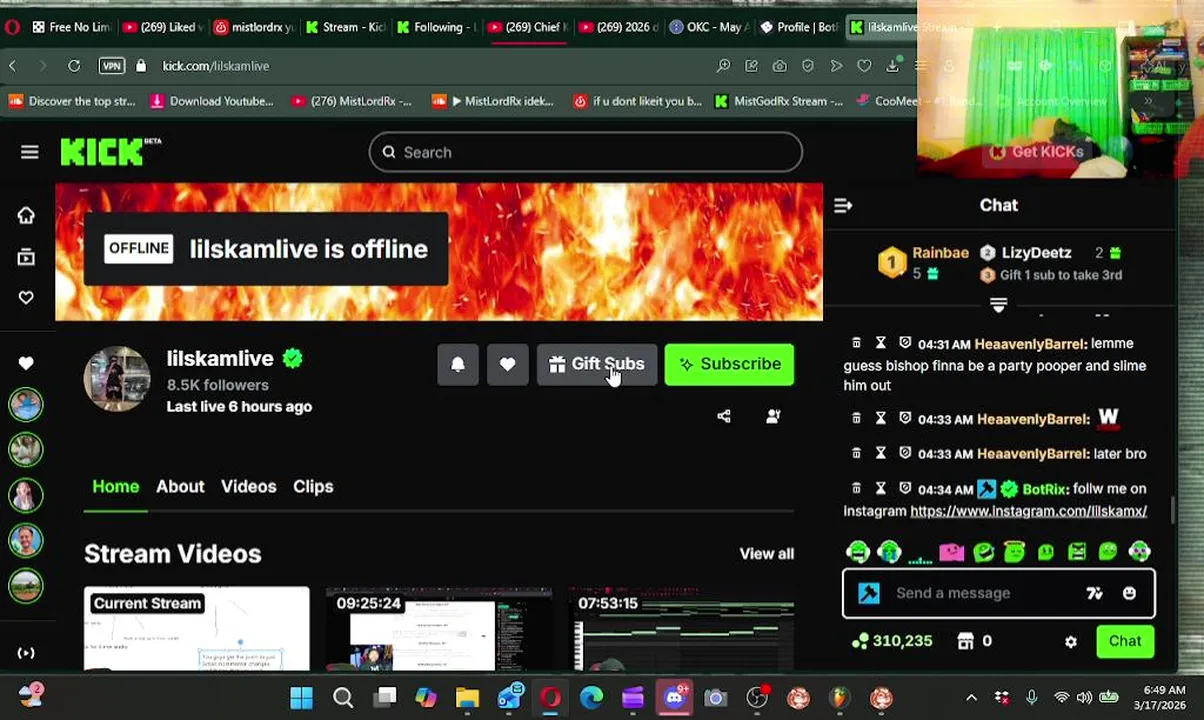Timeout user on 04:31 AM message
The width and height of the screenshot is (1204, 720).
[x=881, y=343]
